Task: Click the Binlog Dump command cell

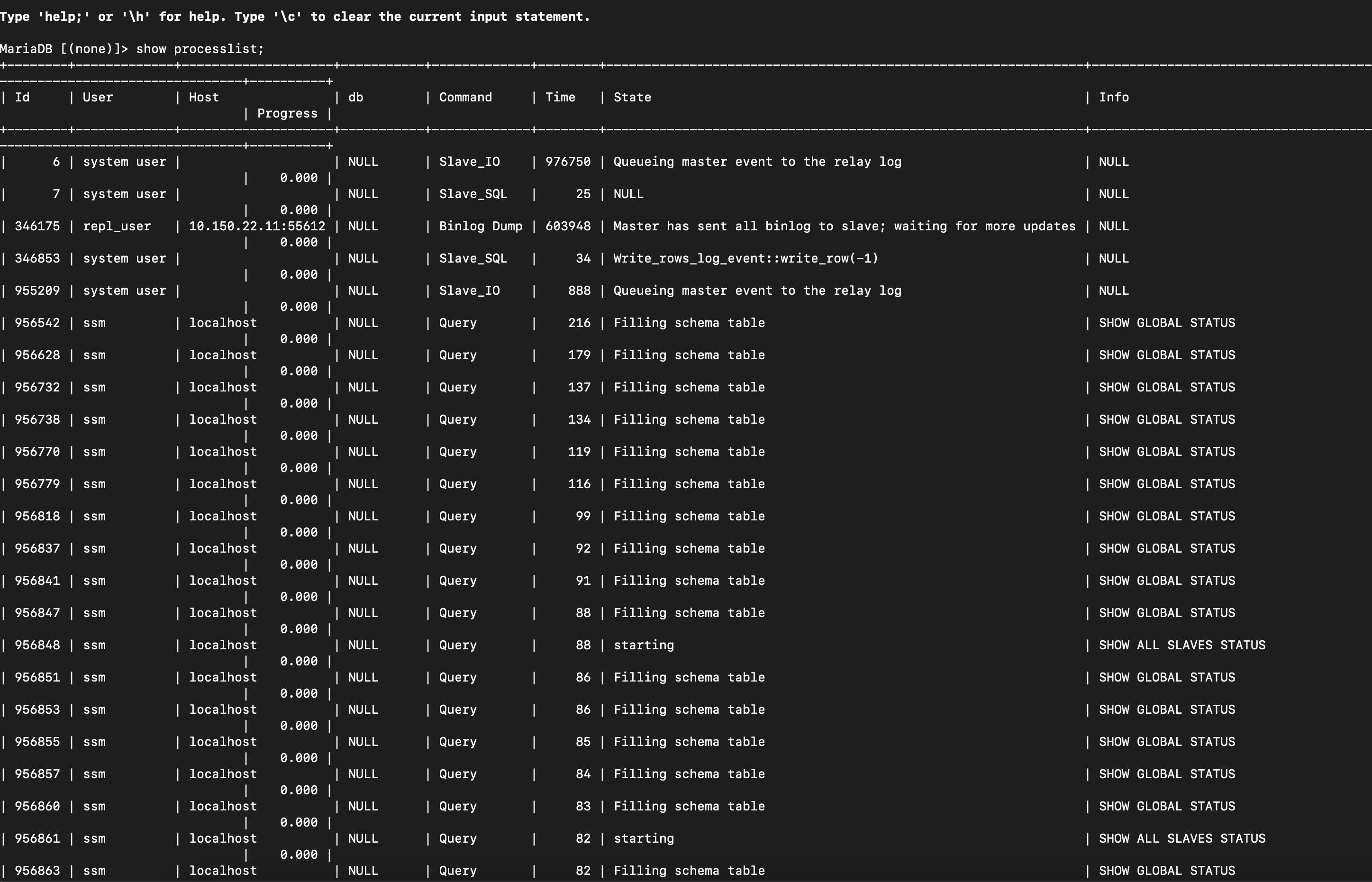Action: (481, 226)
